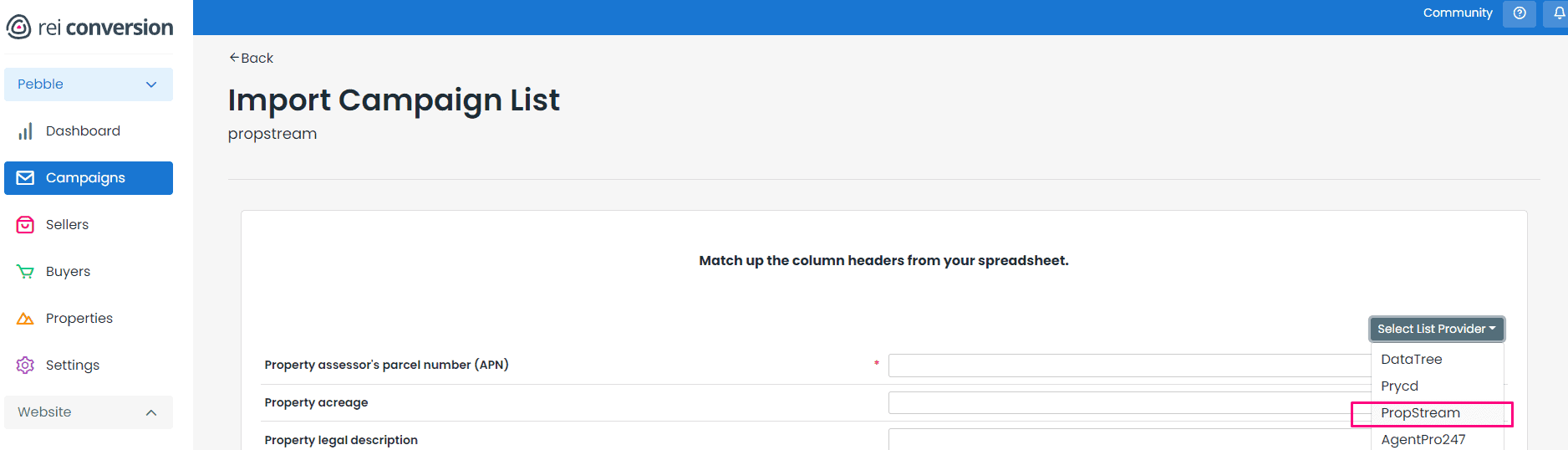
Task: Click the rei conversion logo icon
Action: 18,28
